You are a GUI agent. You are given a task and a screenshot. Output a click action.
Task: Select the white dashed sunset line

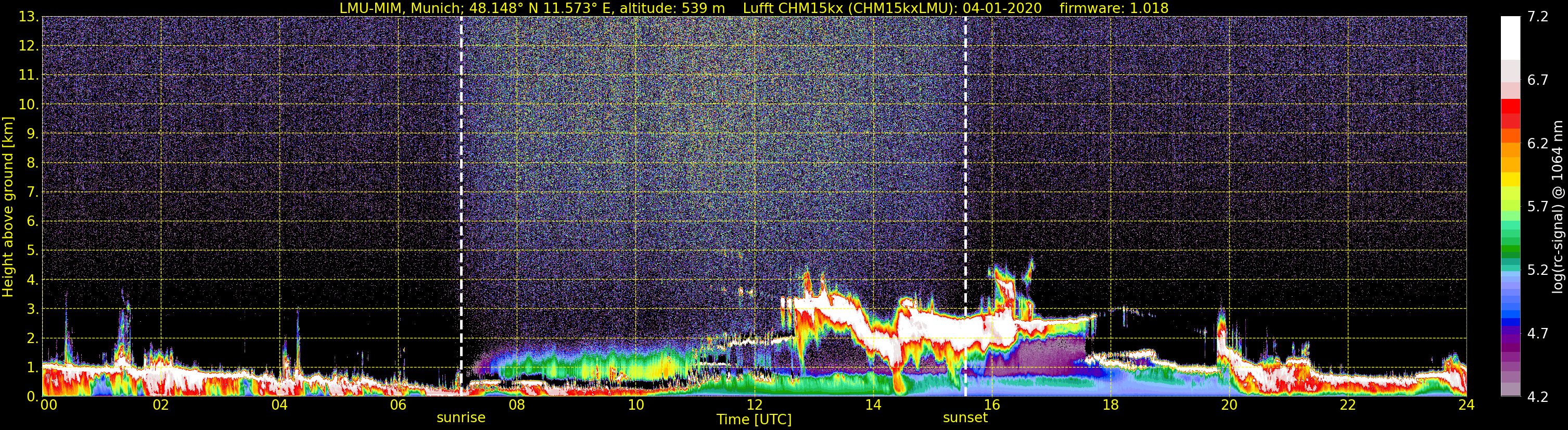(965, 206)
